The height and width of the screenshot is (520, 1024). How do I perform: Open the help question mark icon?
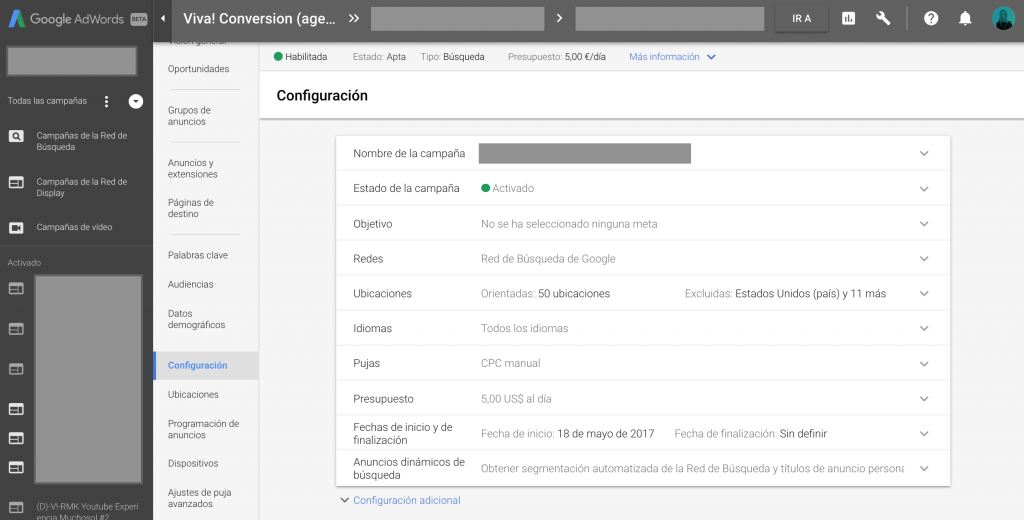931,19
